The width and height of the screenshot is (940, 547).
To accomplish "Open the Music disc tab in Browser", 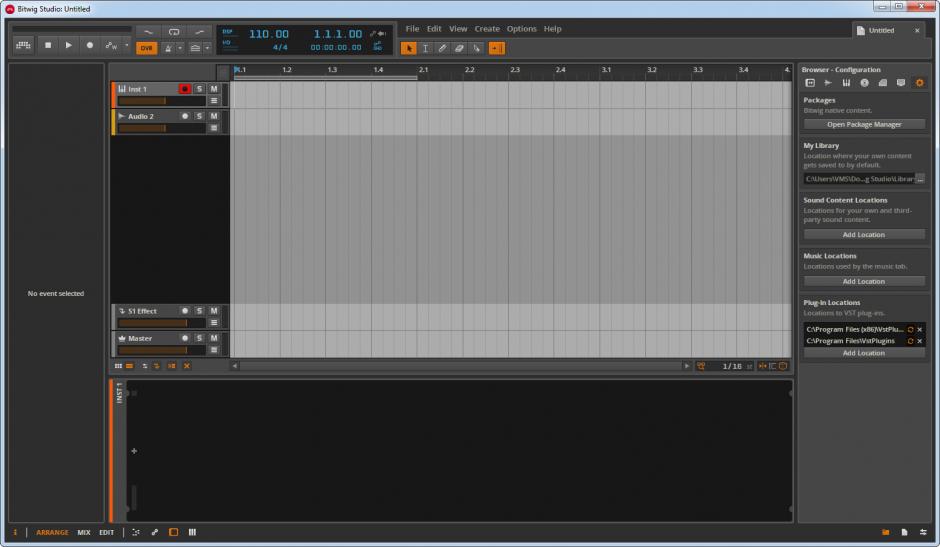I will pos(864,83).
